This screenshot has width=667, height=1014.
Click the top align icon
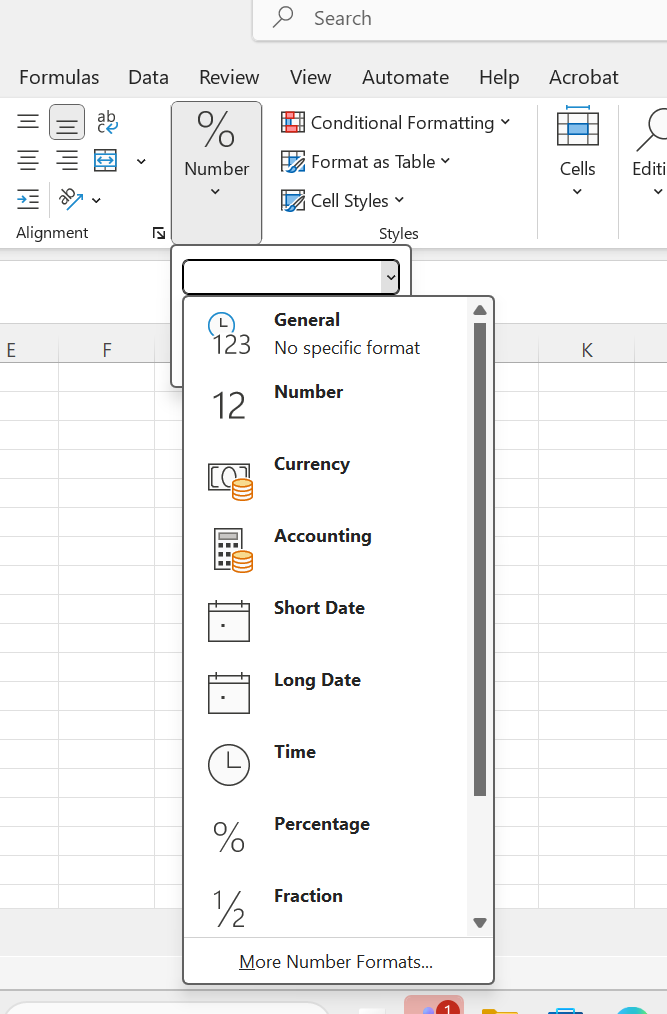point(28,122)
